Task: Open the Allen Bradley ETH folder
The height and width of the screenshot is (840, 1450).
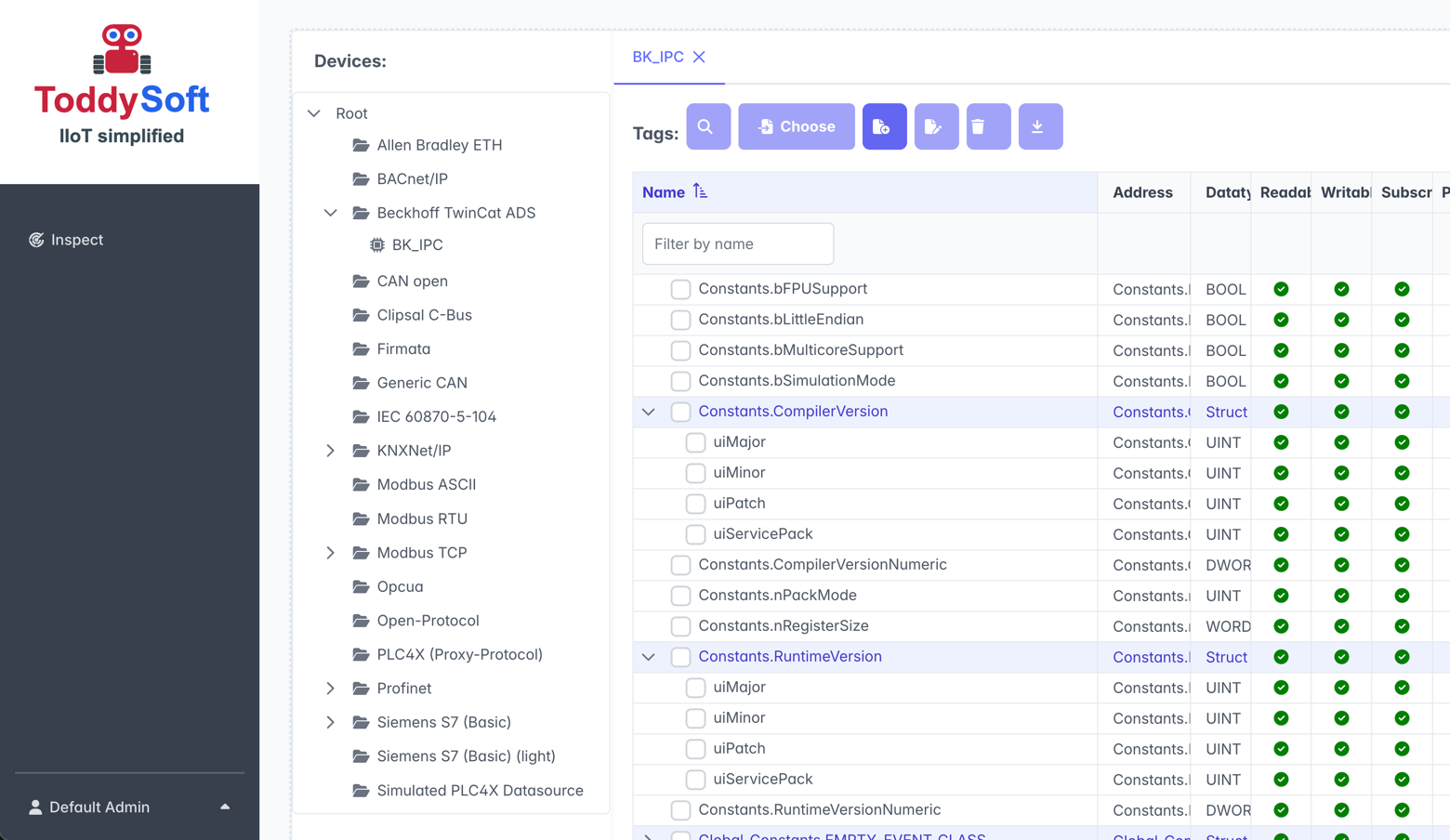Action: [x=439, y=145]
